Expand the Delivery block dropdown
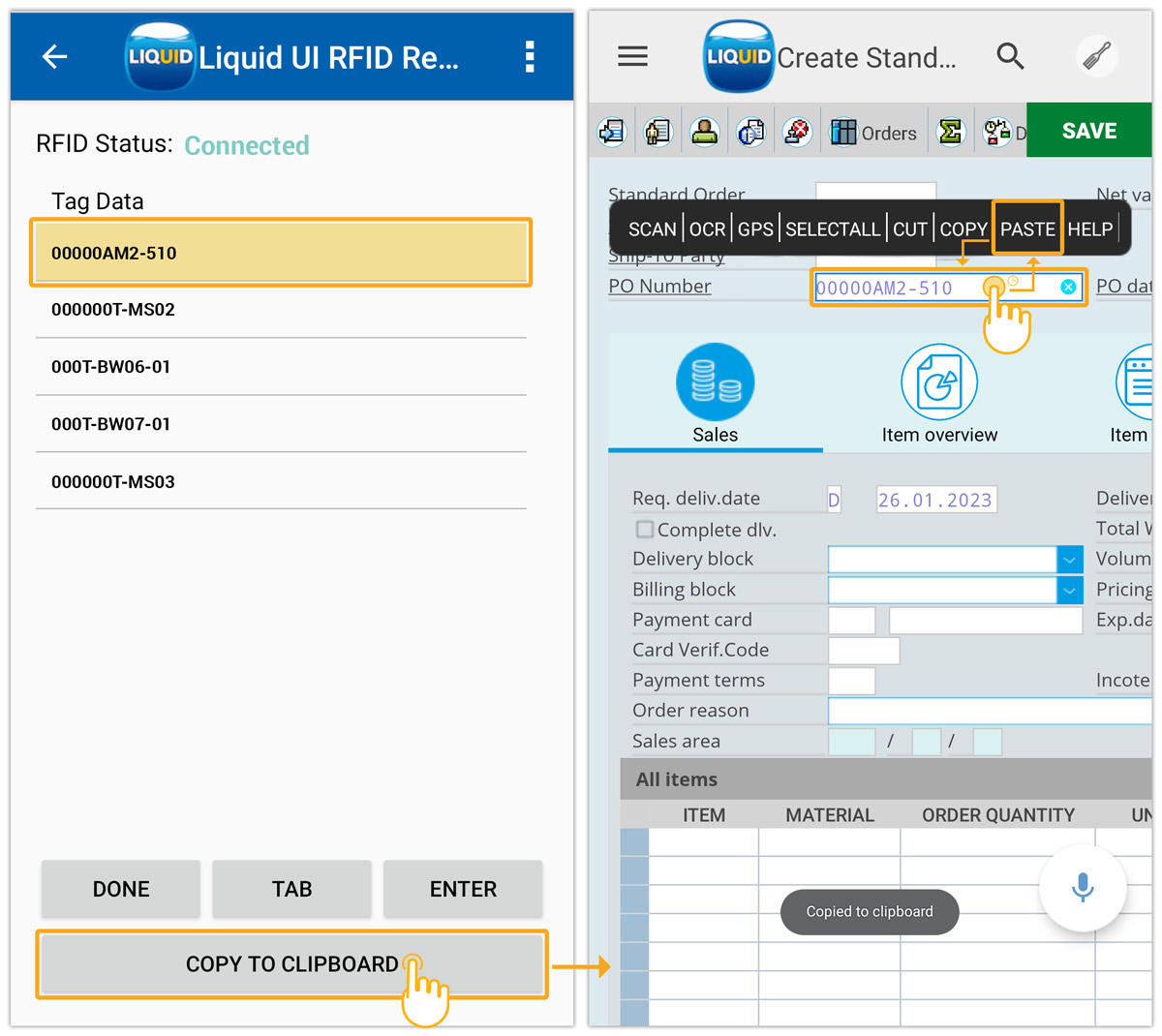Viewport: 1162px width, 1036px height. pyautogui.click(x=1069, y=560)
